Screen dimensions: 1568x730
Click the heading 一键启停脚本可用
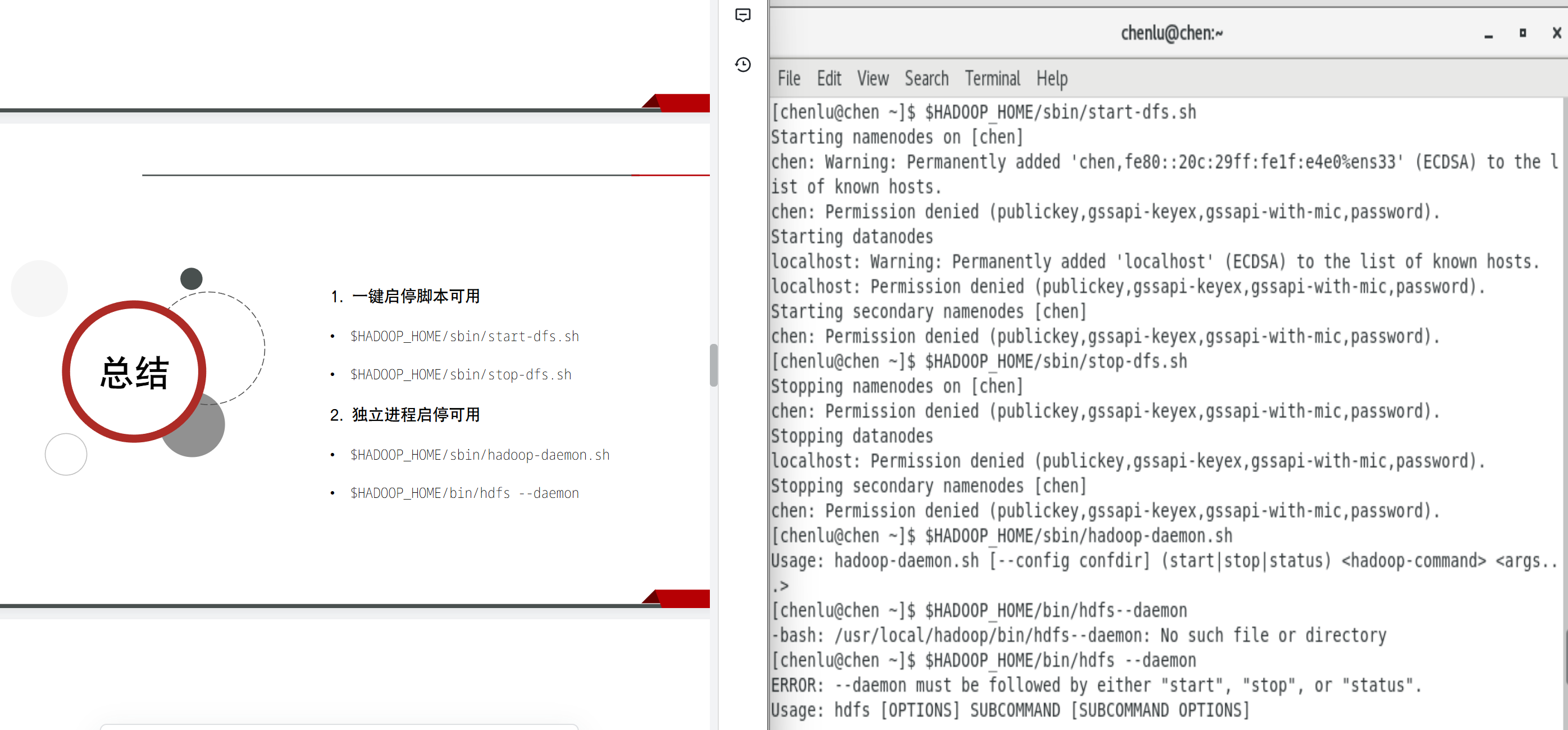click(415, 297)
